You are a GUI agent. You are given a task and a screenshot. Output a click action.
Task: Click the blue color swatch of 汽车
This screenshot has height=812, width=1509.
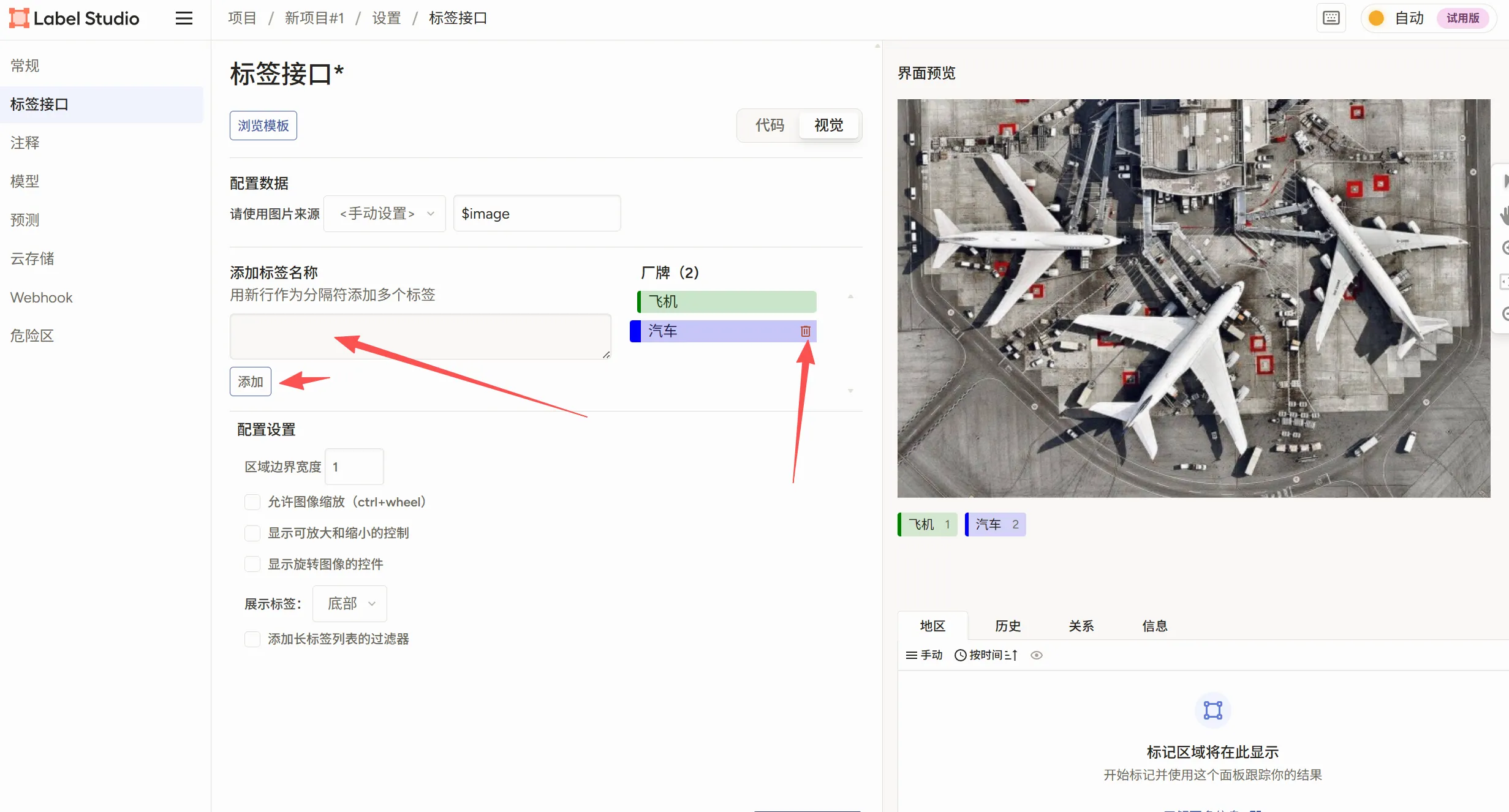635,331
